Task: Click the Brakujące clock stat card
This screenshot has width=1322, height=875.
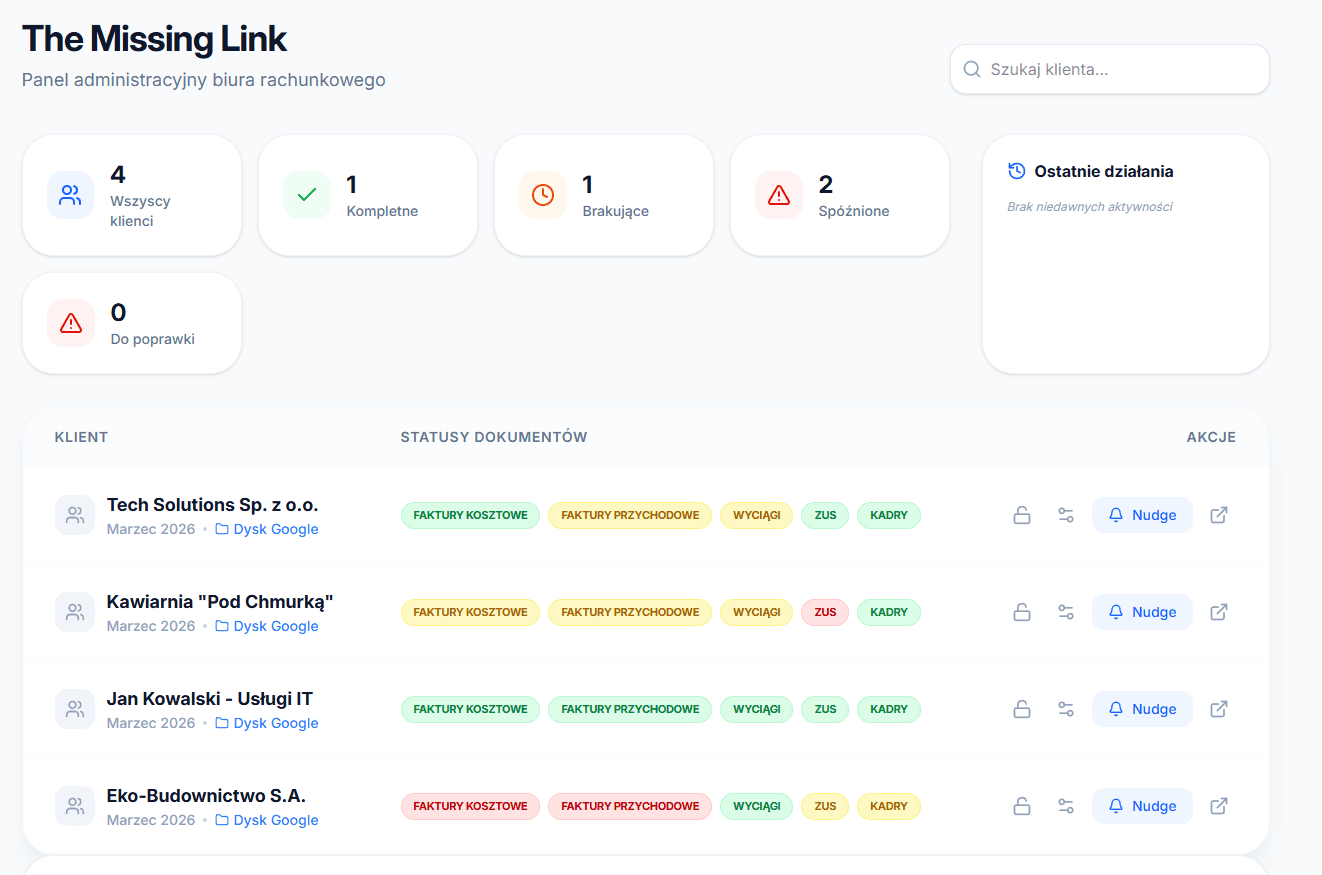Action: (x=604, y=195)
